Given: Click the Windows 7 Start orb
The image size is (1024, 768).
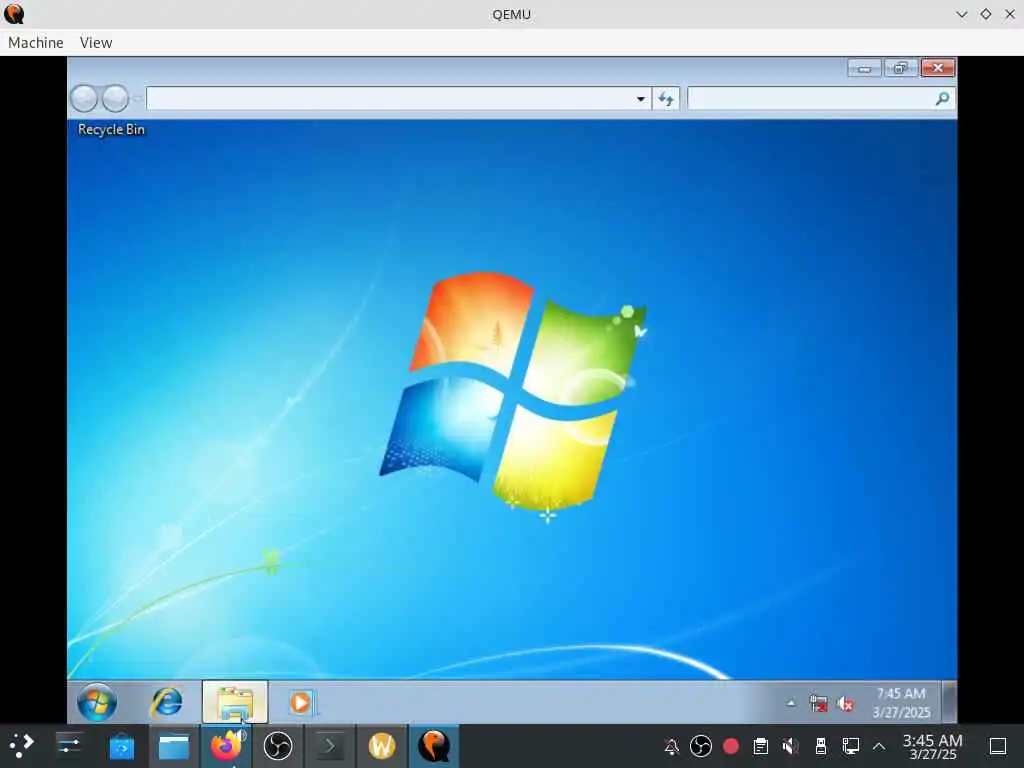Looking at the screenshot, I should [97, 703].
